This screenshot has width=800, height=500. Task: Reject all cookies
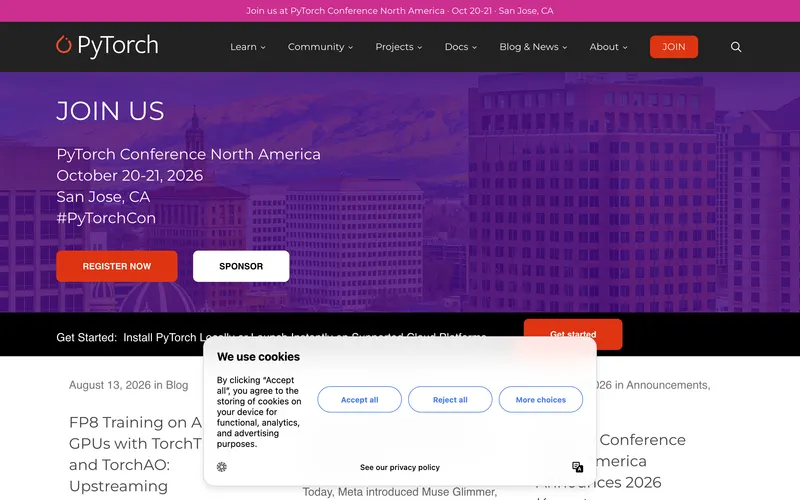pyautogui.click(x=450, y=399)
